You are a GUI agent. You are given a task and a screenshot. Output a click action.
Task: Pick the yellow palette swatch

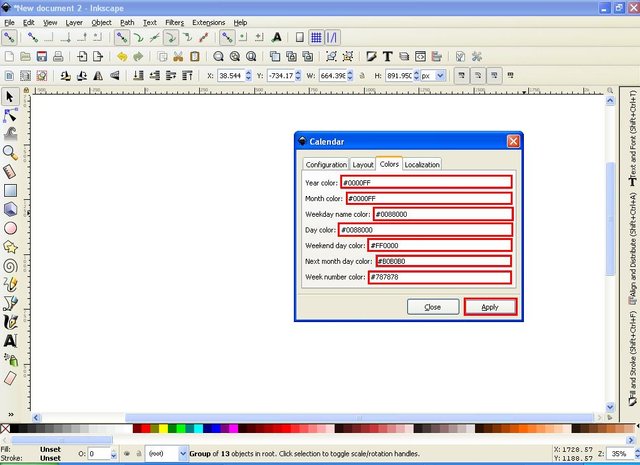(x=163, y=428)
